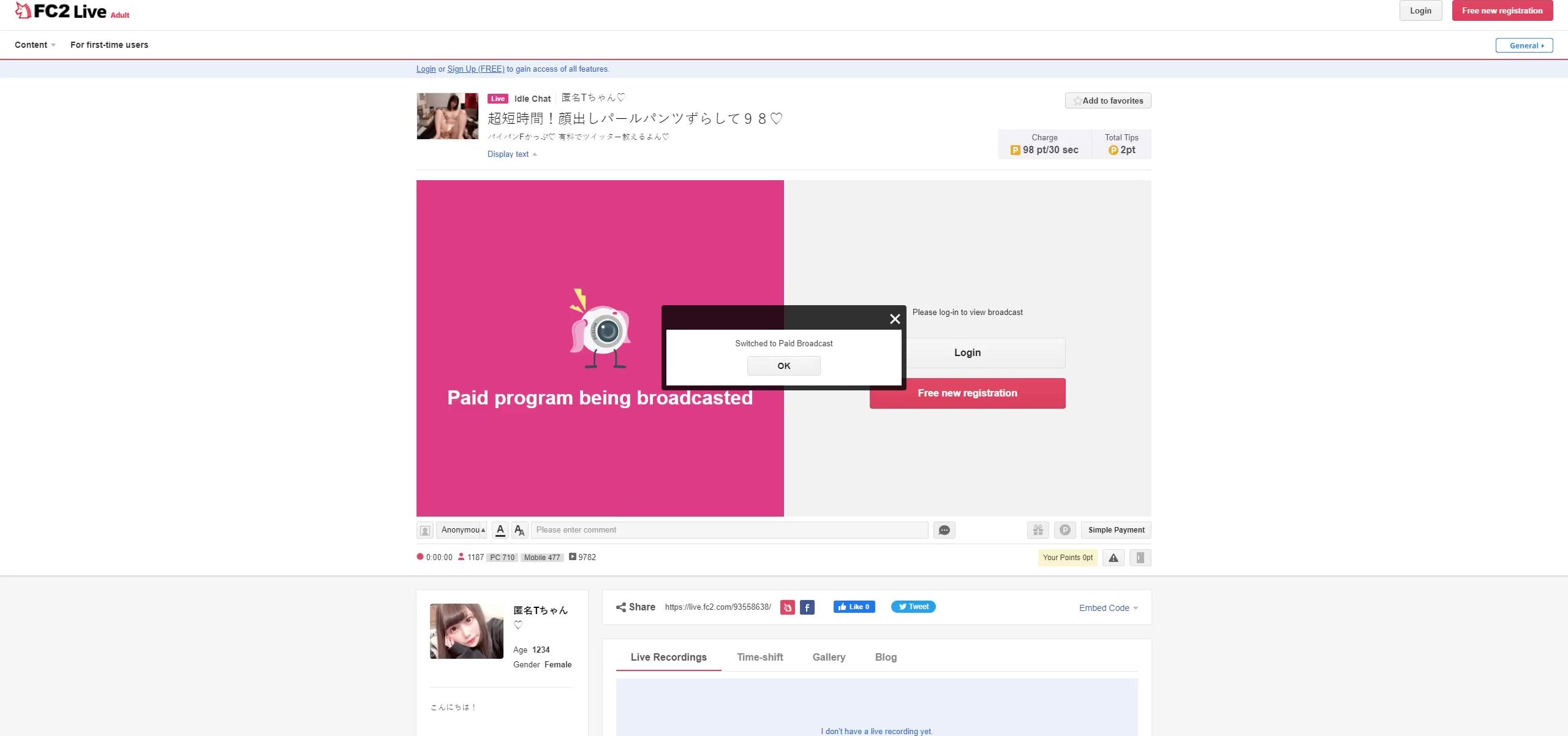The height and width of the screenshot is (736, 1568).
Task: Click the FC2 Live logo
Action: tap(61, 11)
